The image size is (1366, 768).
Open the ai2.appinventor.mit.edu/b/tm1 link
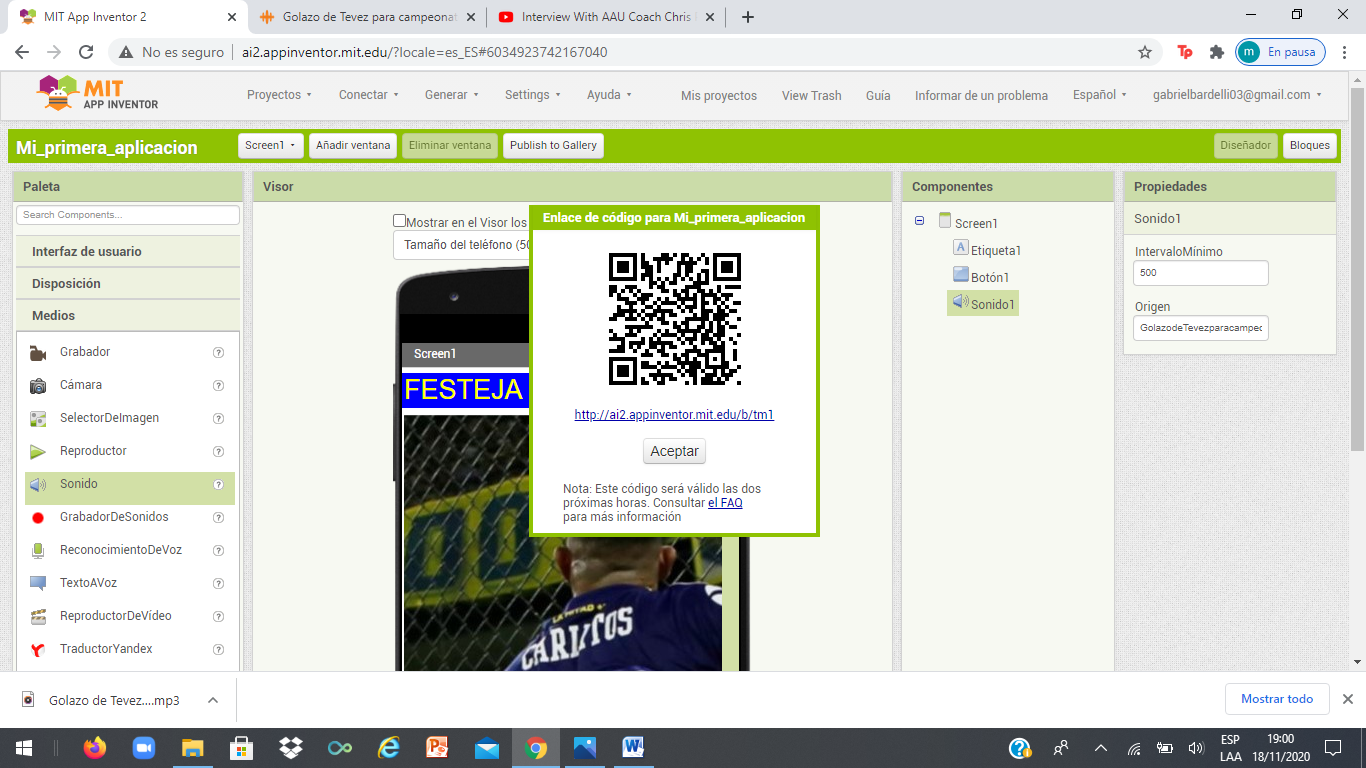point(674,415)
